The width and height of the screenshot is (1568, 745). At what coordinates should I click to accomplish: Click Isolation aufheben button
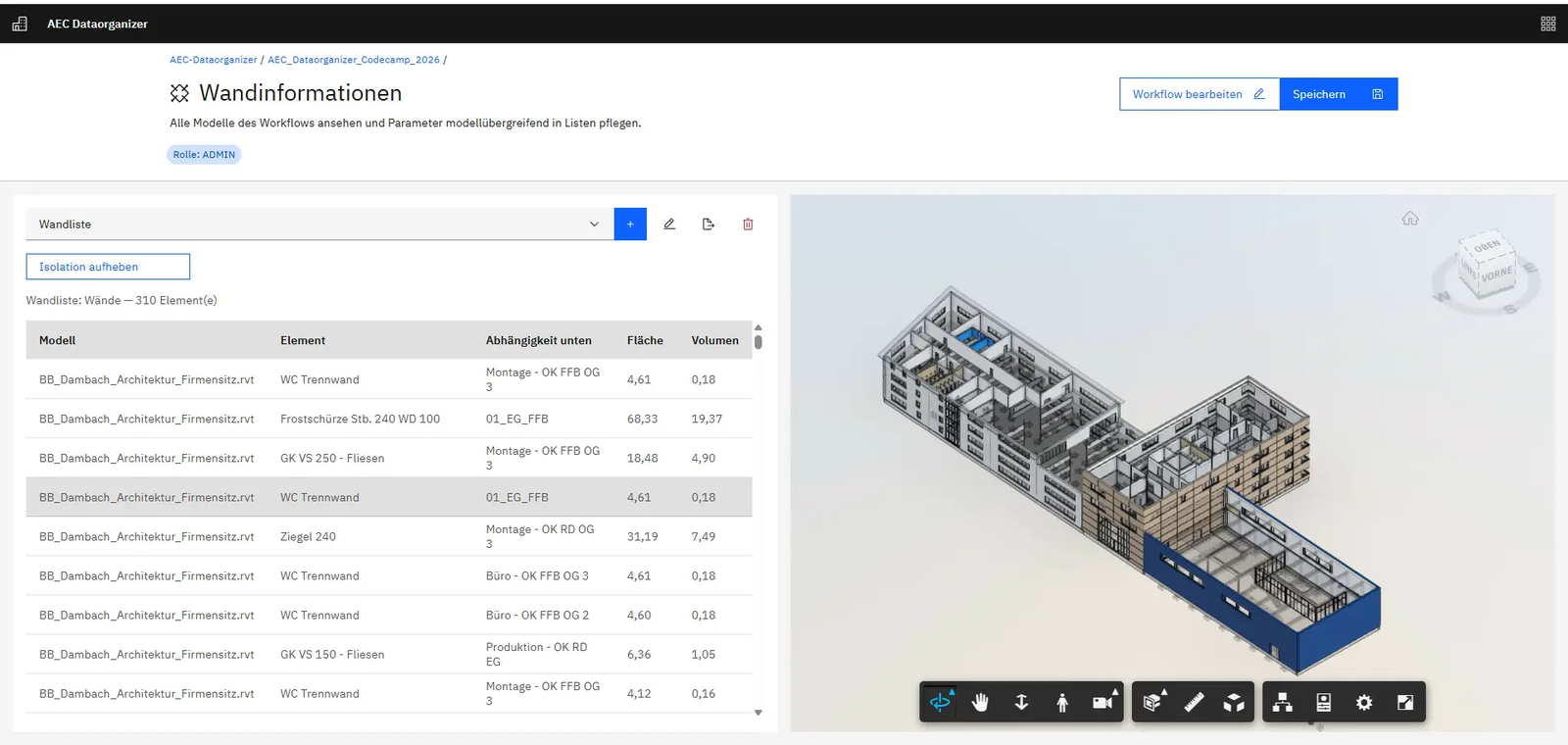(x=108, y=267)
